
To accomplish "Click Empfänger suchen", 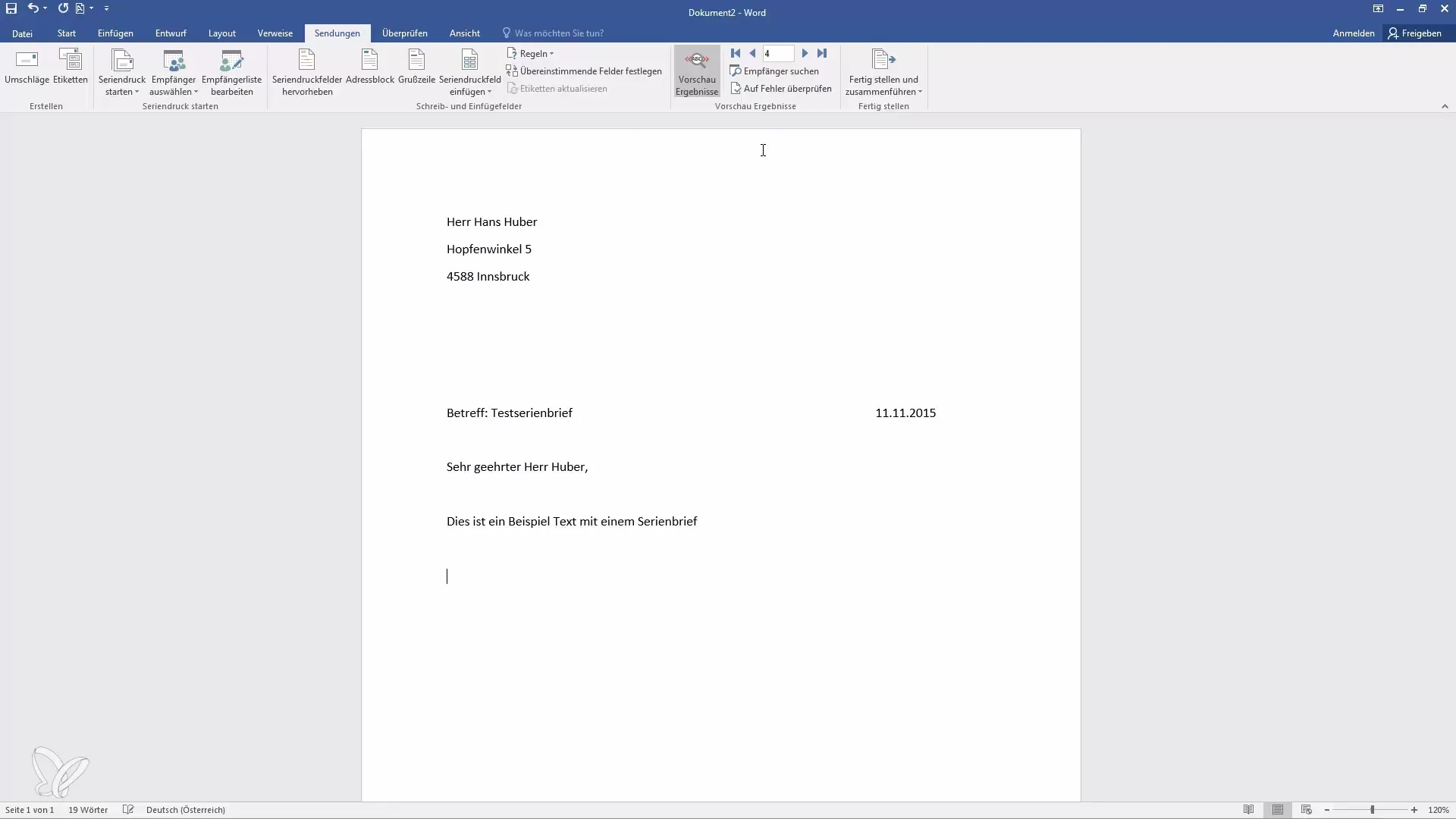I will (774, 71).
